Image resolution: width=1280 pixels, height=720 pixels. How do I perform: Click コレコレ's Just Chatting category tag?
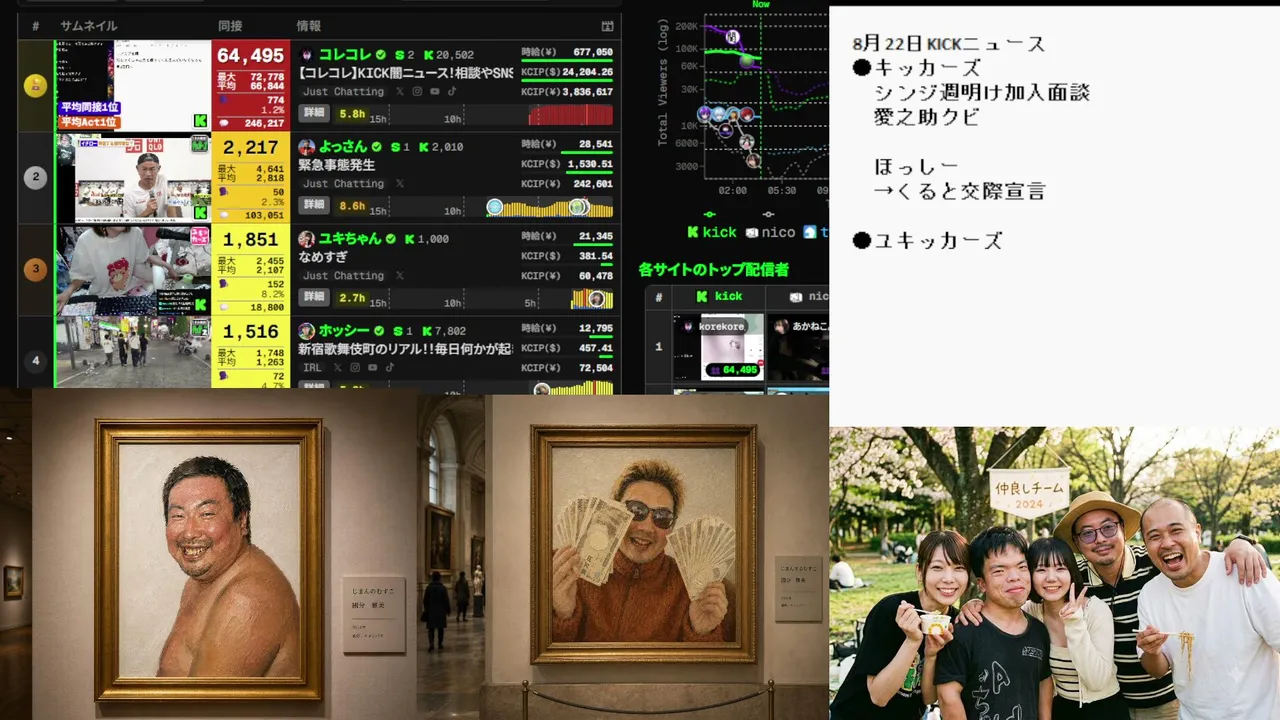343,92
